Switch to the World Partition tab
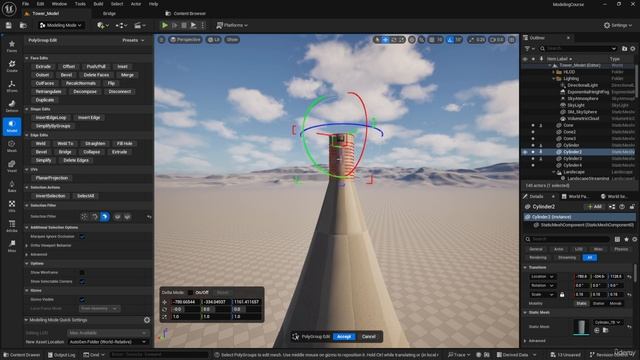 pyautogui.click(x=576, y=196)
